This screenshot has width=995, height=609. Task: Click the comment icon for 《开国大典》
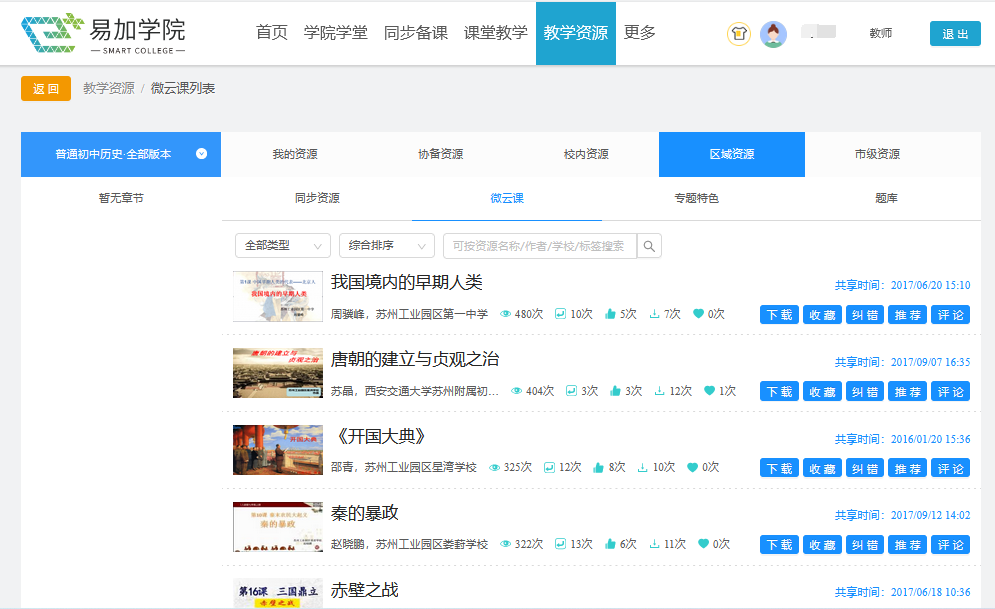pyautogui.click(x=550, y=468)
